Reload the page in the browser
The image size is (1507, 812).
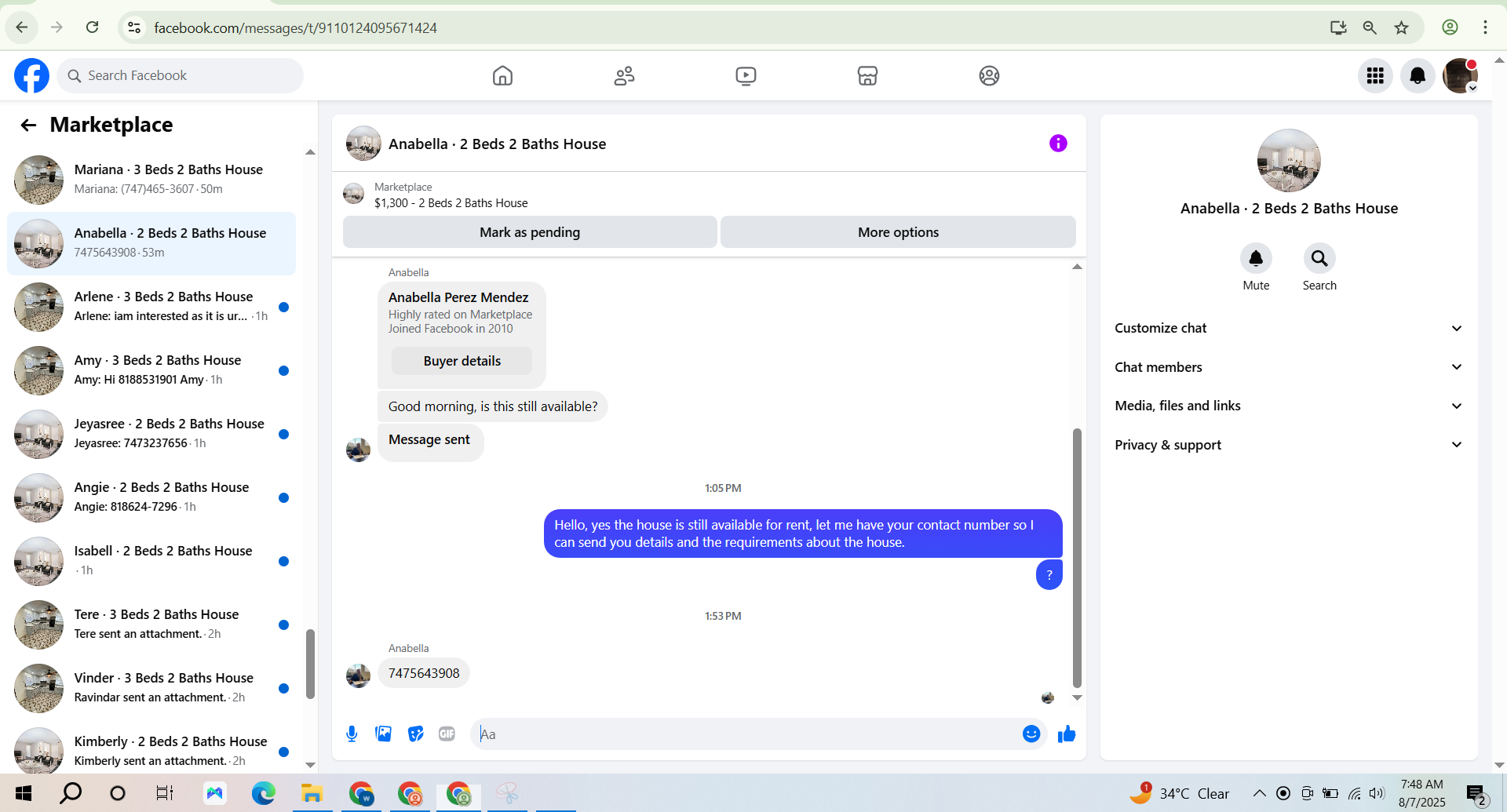[x=92, y=27]
